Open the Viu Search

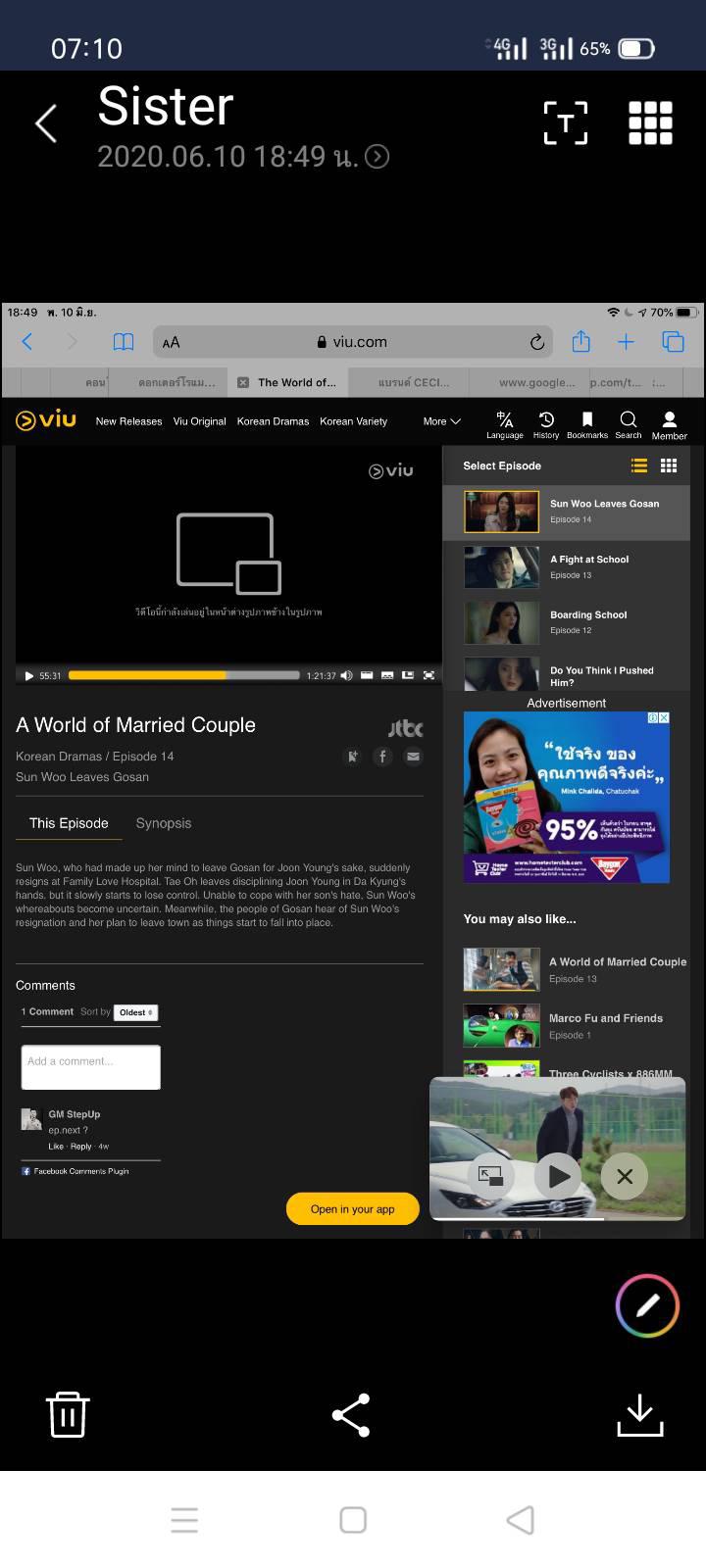point(629,424)
